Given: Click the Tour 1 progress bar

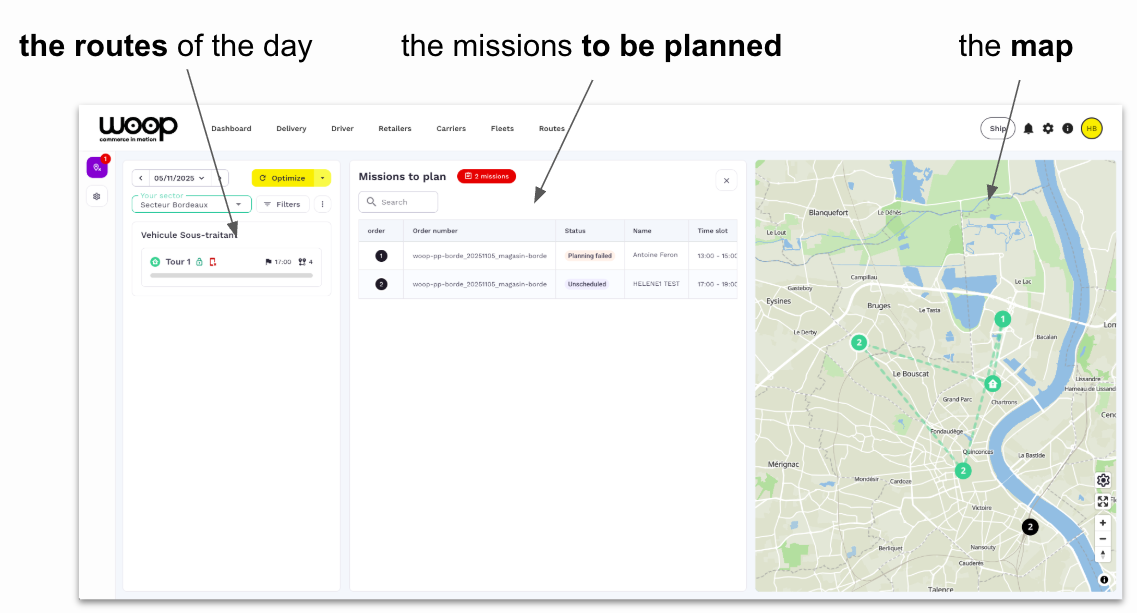Looking at the screenshot, I should [x=231, y=275].
